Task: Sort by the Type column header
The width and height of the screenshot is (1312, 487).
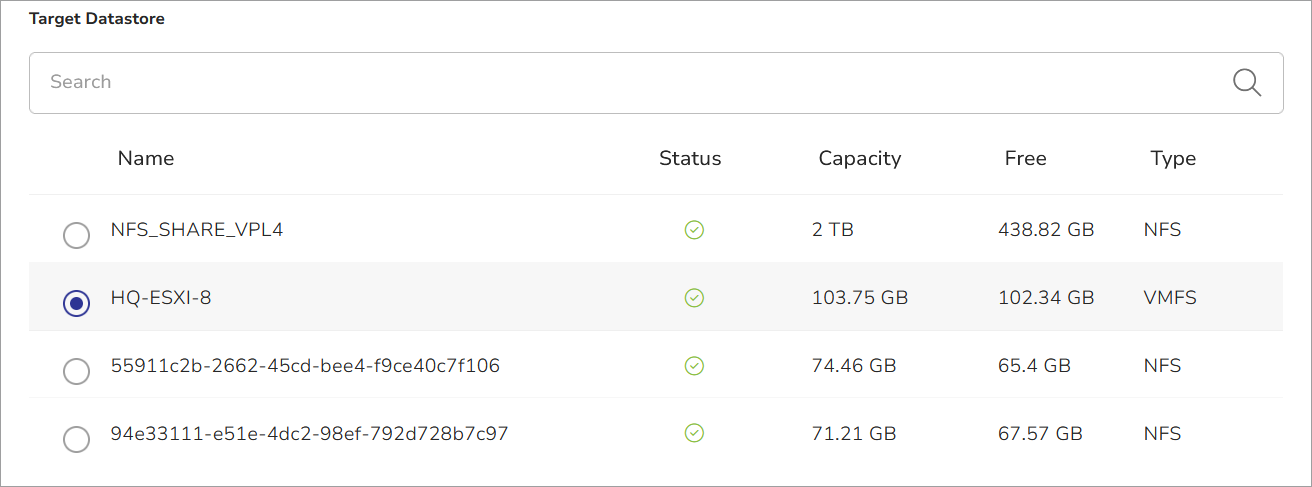Action: click(x=1173, y=158)
